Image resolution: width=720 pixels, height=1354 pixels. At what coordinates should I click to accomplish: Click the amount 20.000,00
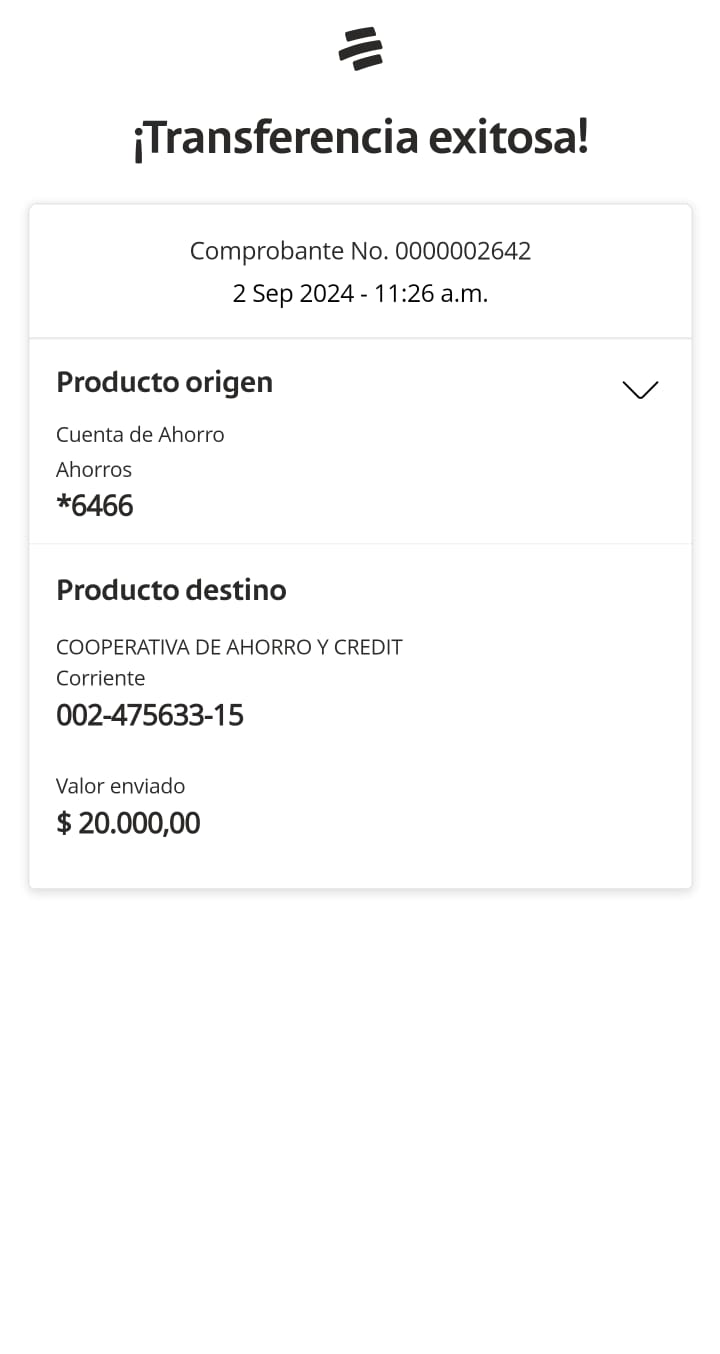click(139, 823)
